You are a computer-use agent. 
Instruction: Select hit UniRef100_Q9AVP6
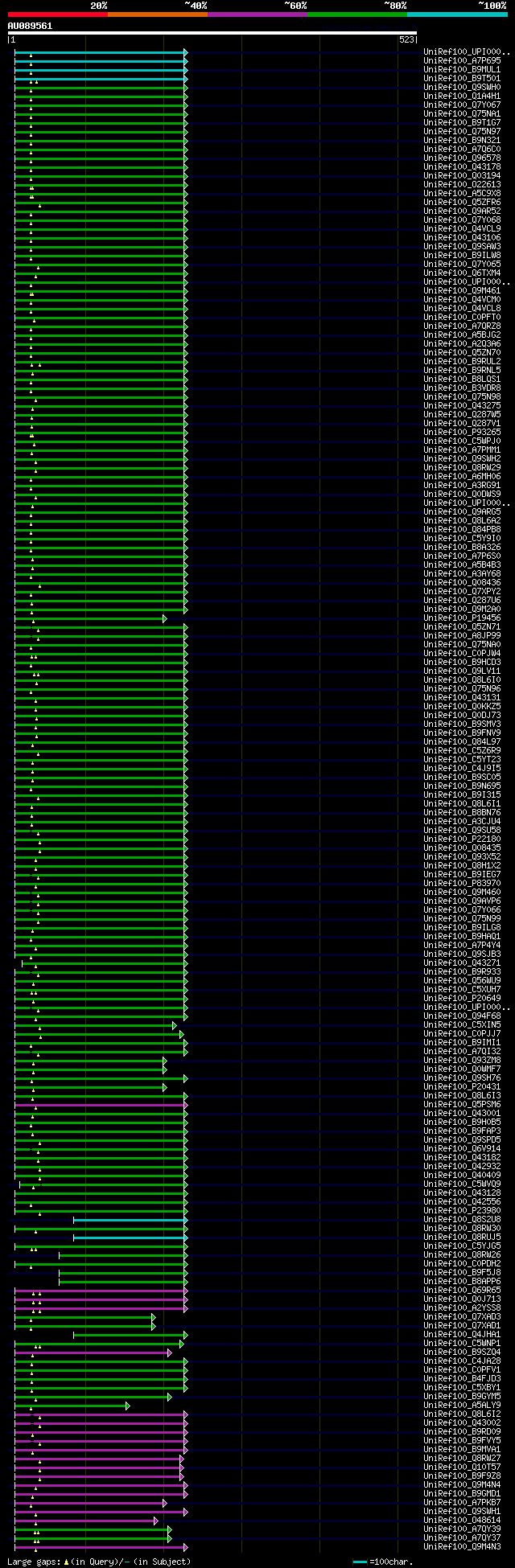[x=462, y=901]
